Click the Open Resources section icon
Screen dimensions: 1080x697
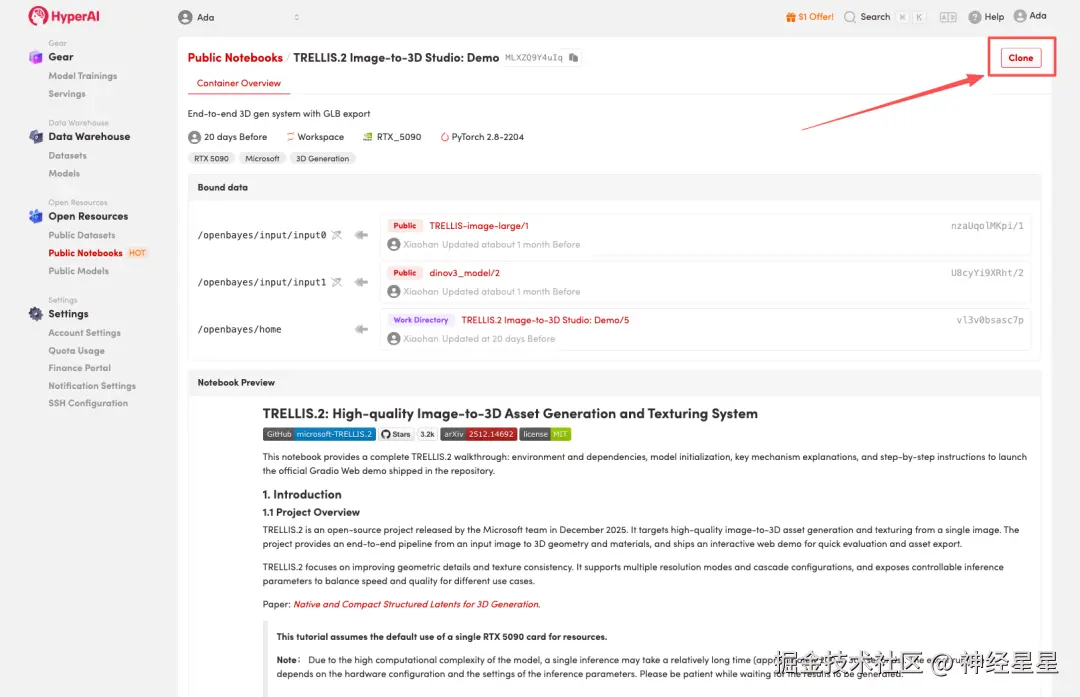36,216
